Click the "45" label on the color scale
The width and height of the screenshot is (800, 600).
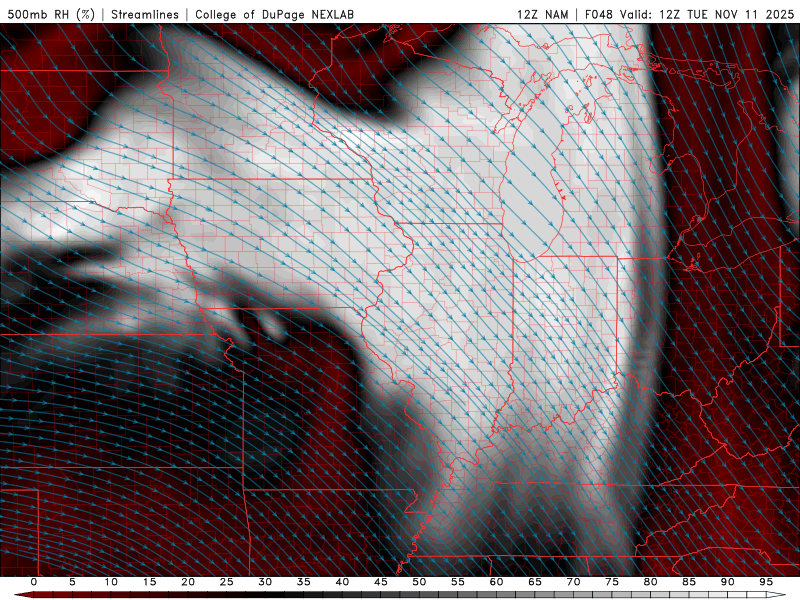(381, 582)
